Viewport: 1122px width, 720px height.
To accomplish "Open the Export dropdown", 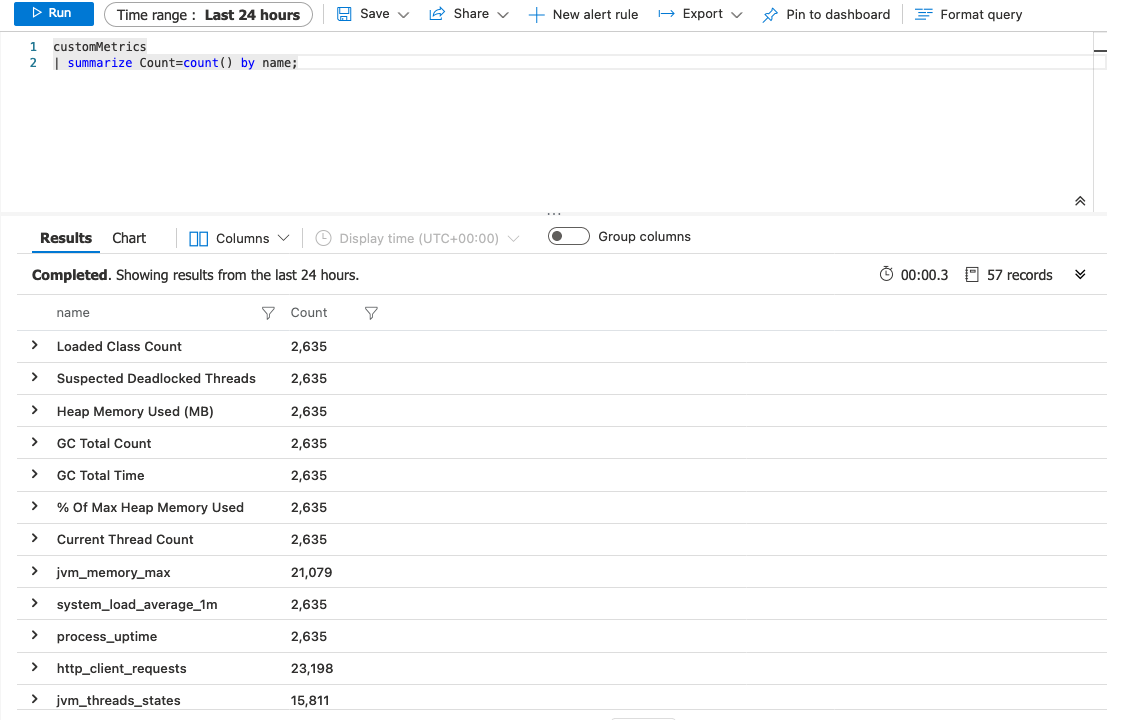I will click(700, 14).
